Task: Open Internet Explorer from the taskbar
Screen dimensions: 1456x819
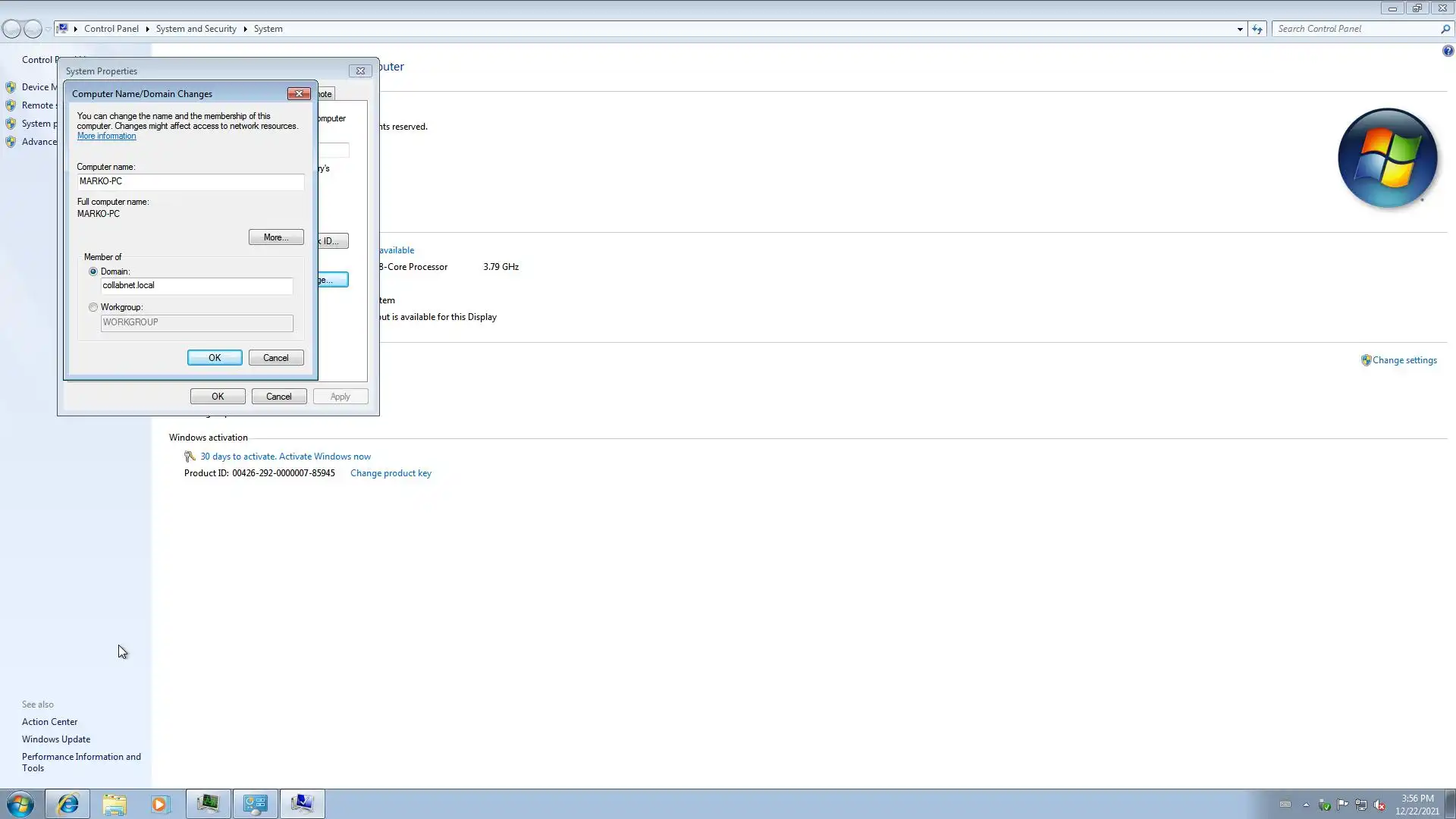Action: pos(67,804)
